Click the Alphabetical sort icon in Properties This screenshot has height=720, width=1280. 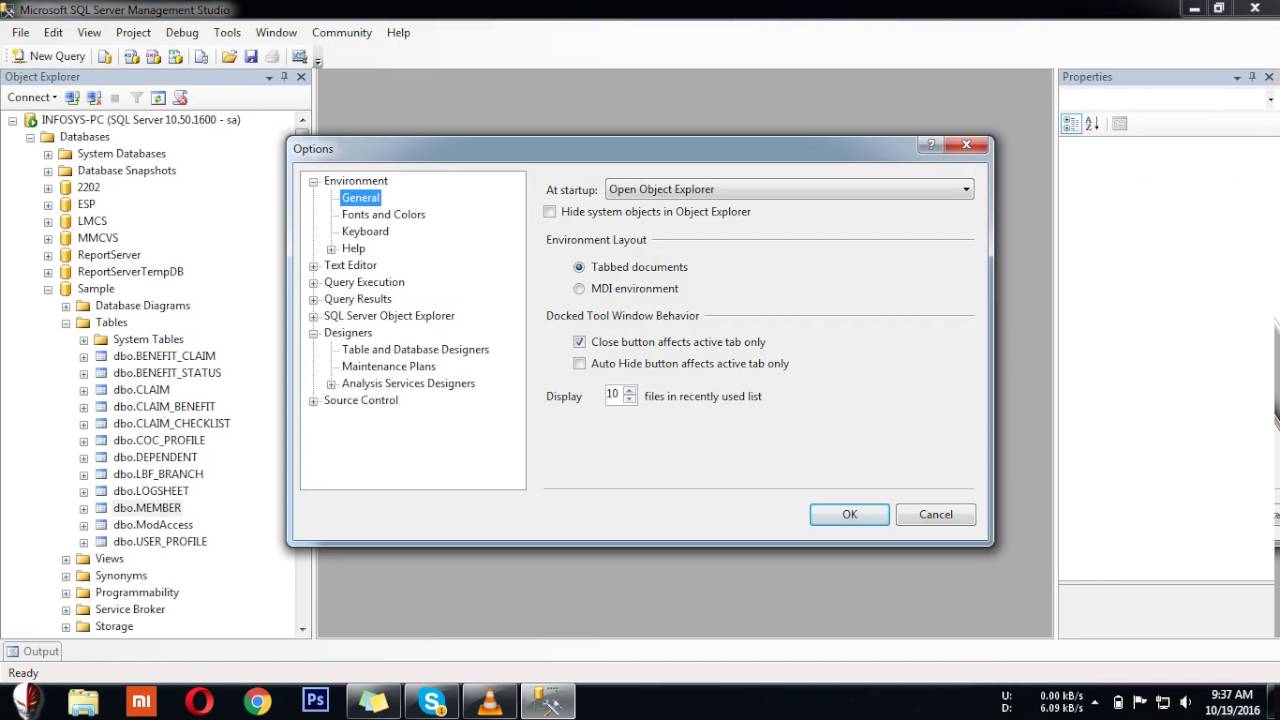(1092, 123)
